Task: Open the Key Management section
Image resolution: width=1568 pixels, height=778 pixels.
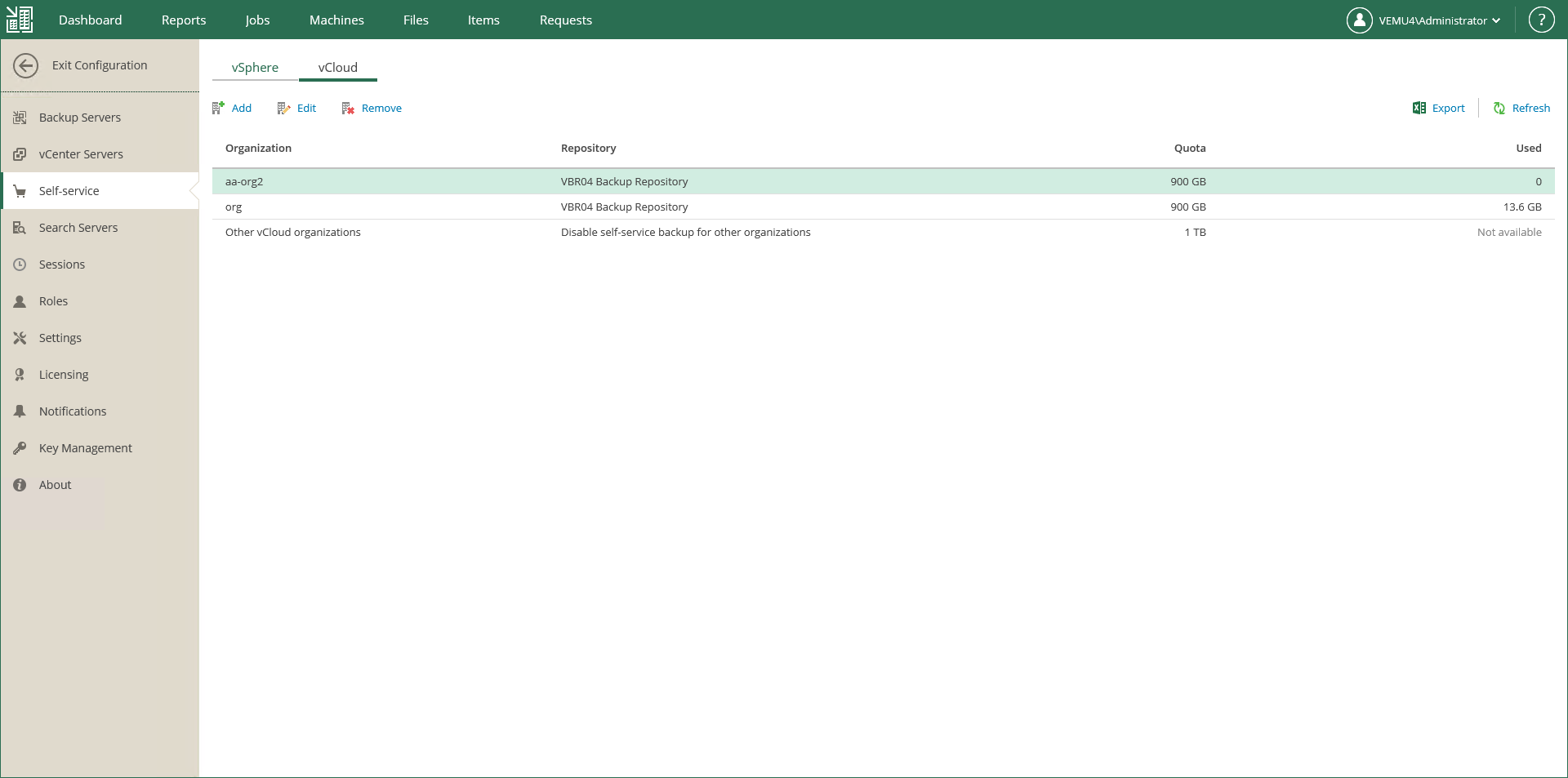Action: 100,448
